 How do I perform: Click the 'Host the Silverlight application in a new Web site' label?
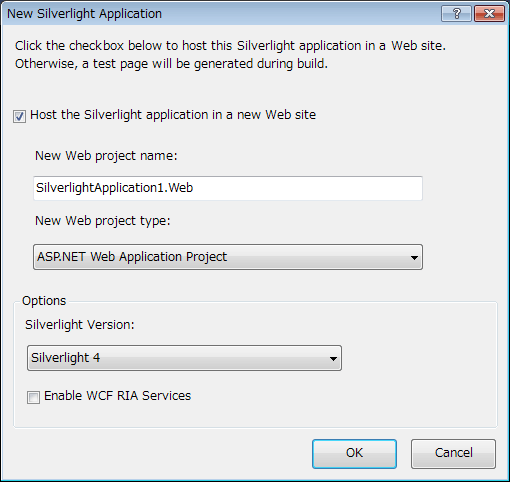click(x=173, y=115)
